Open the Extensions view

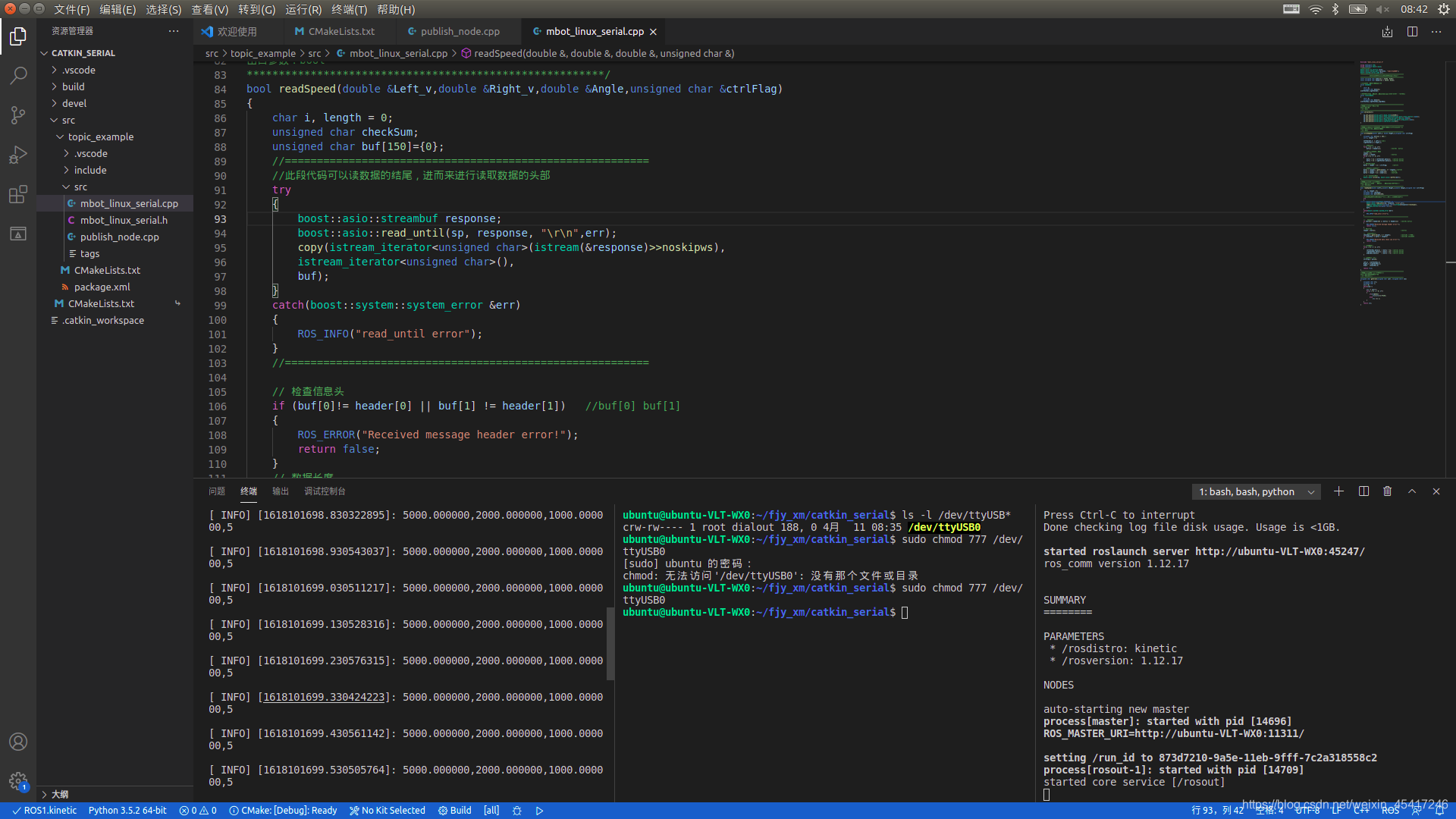[18, 194]
